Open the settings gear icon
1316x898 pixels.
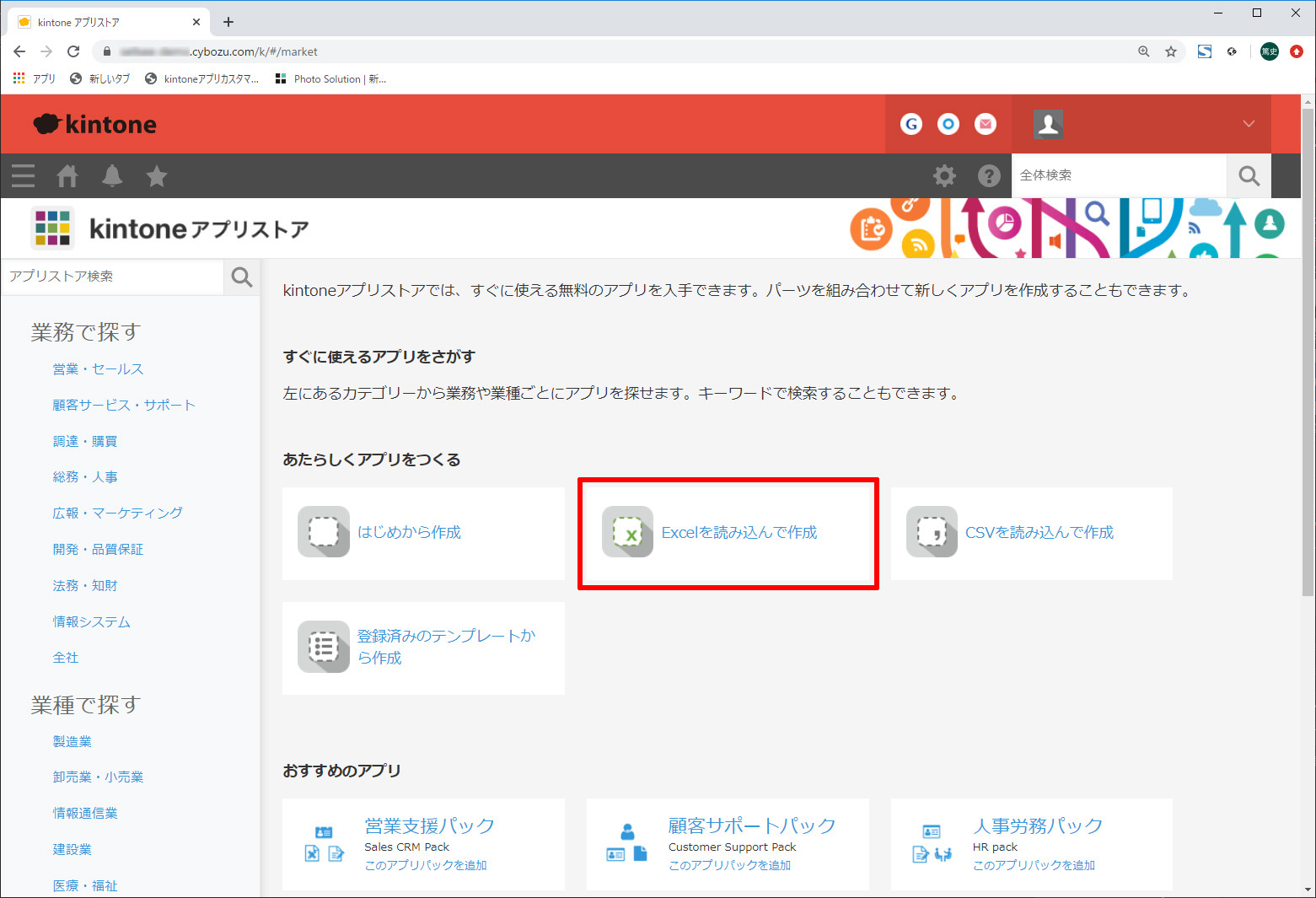tap(944, 175)
